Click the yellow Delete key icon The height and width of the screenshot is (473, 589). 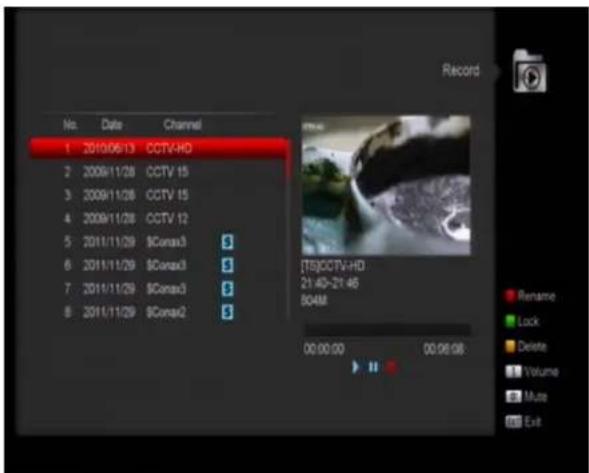pos(510,346)
